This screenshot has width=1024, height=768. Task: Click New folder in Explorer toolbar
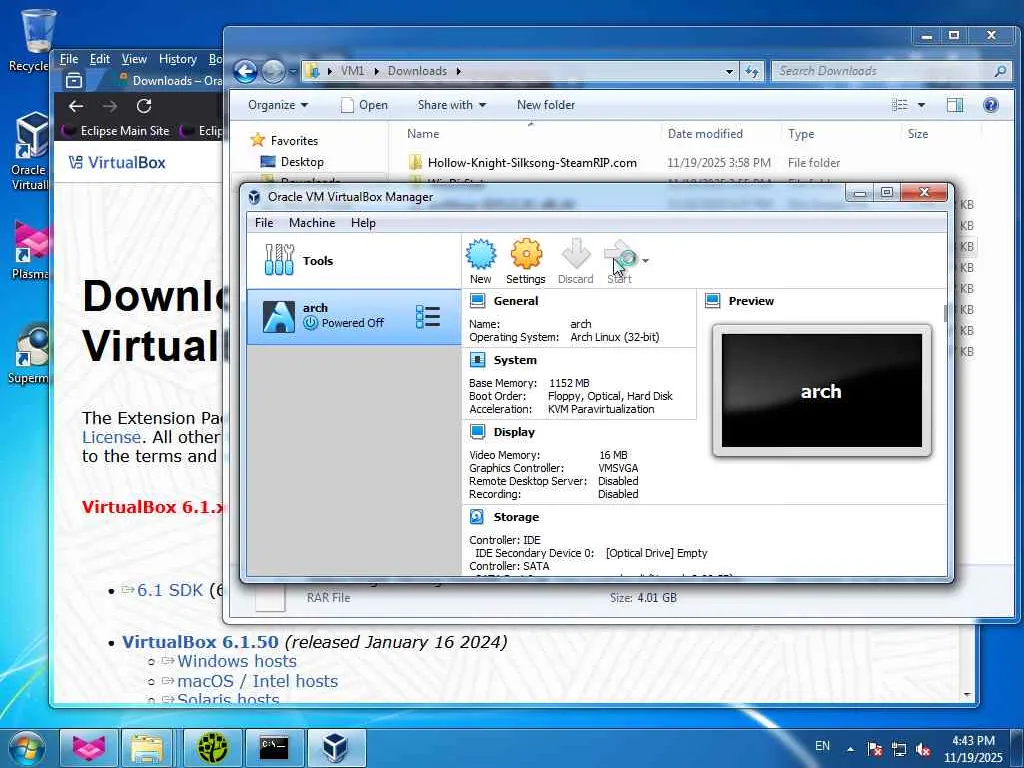[x=546, y=105]
